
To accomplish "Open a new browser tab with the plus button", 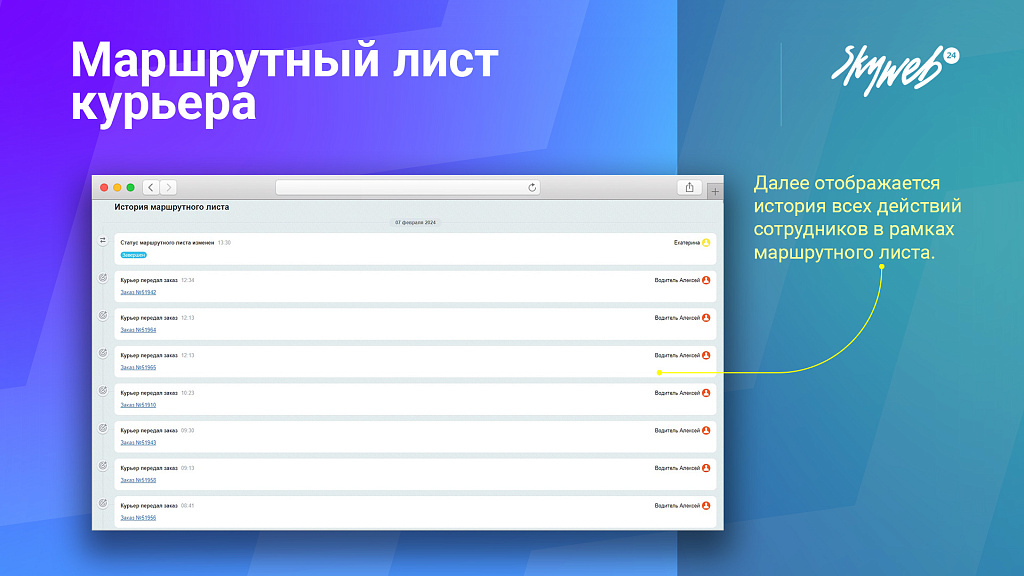I will pyautogui.click(x=714, y=188).
